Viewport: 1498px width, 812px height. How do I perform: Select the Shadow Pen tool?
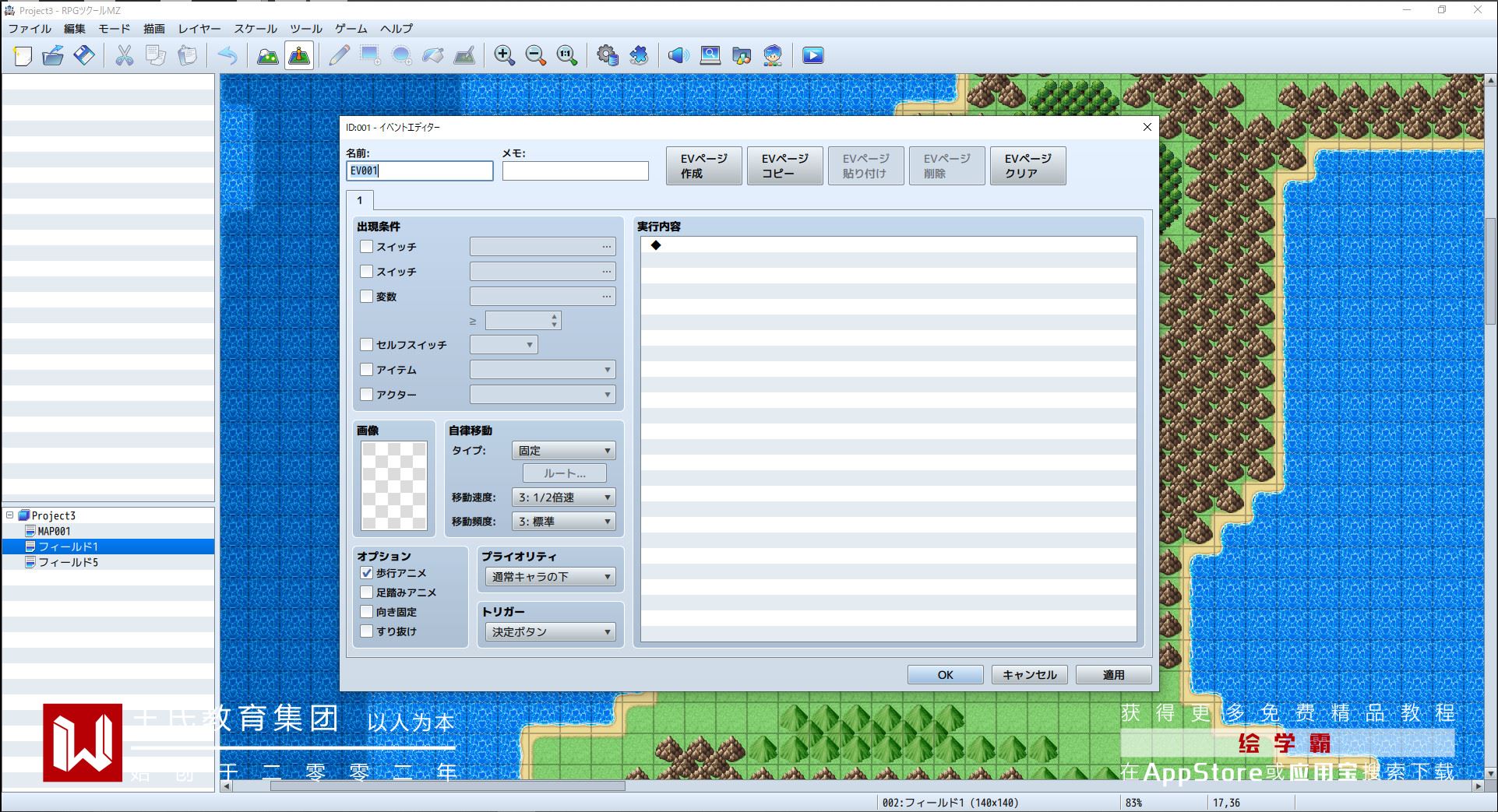click(x=464, y=55)
